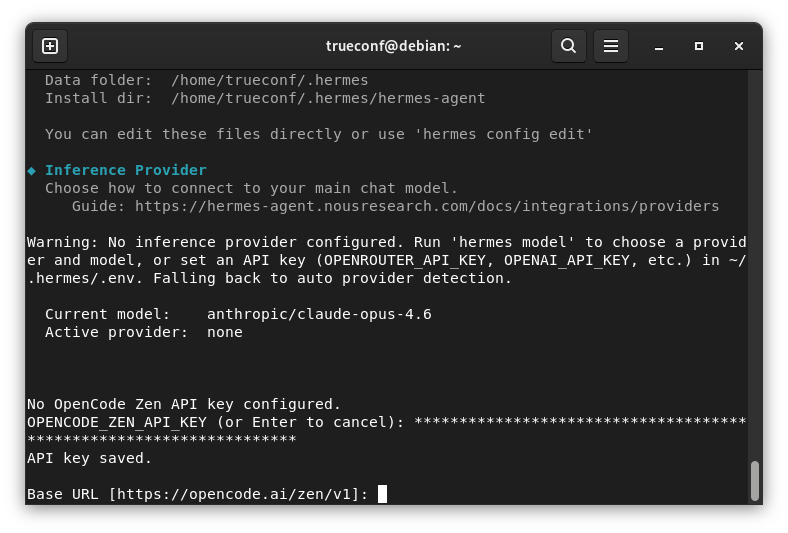The width and height of the screenshot is (788, 533).
Task: Click the anthropic/claude-opus-4.6 model text
Action: click(319, 314)
